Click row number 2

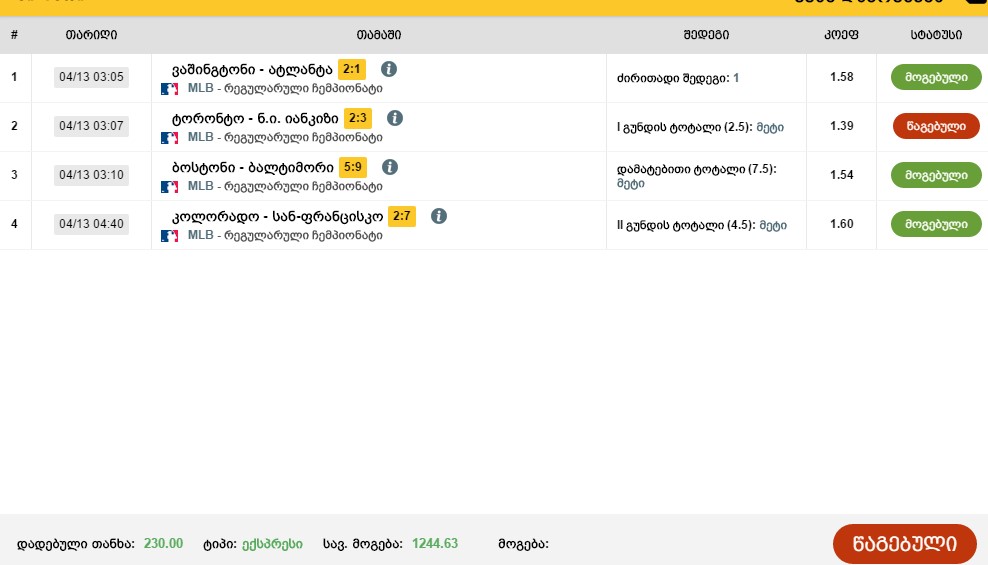pos(14,126)
